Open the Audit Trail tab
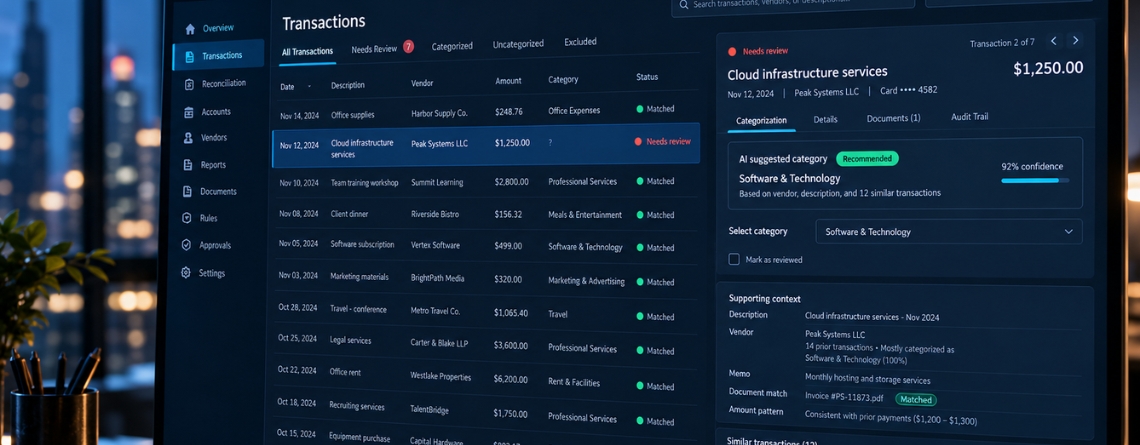The image size is (1140, 445). (969, 116)
